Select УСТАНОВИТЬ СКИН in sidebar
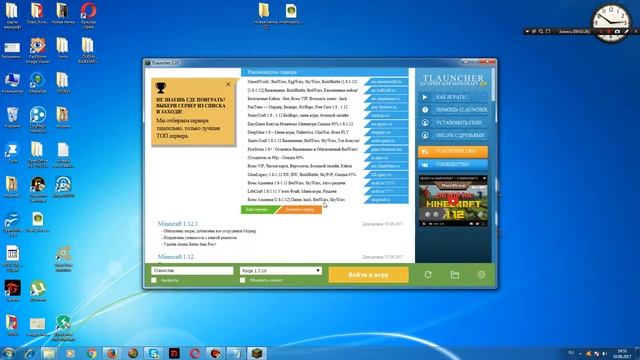The image size is (640, 360). [x=453, y=122]
